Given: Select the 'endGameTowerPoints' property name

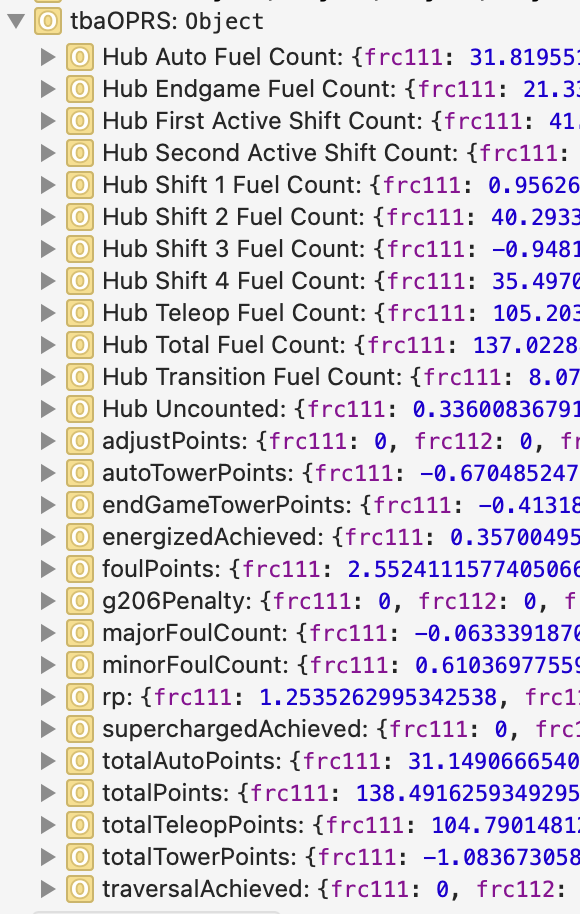Looking at the screenshot, I should coord(224,505).
